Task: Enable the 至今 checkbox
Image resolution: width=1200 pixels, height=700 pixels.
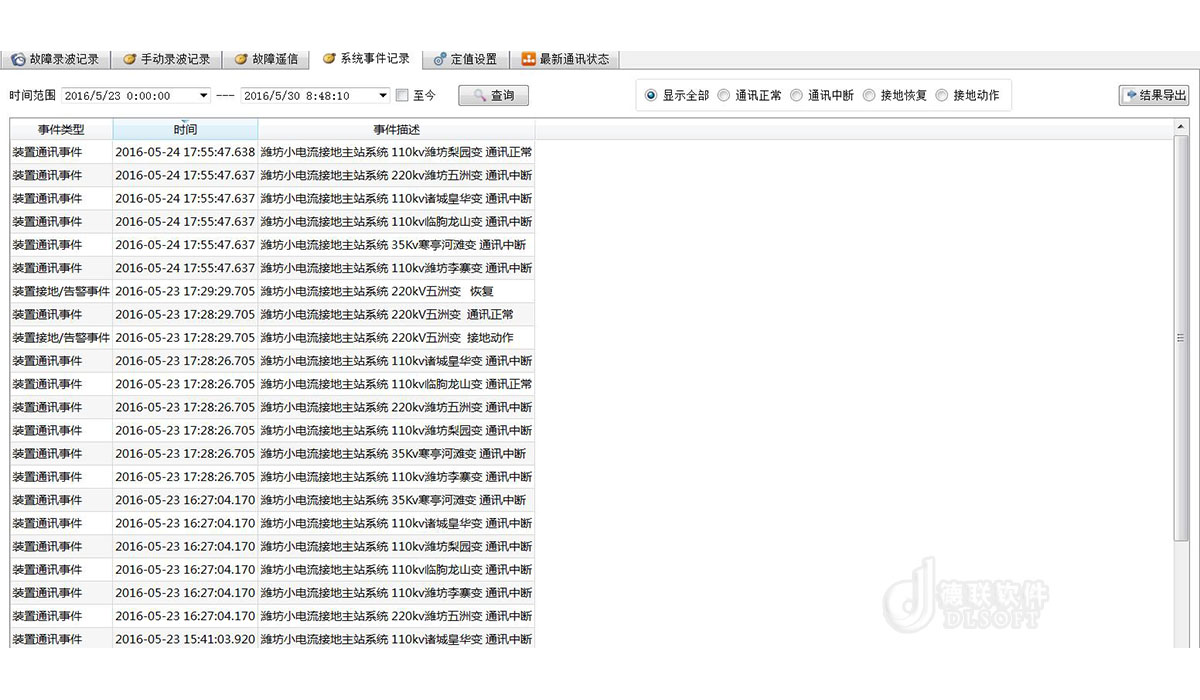Action: click(x=402, y=96)
